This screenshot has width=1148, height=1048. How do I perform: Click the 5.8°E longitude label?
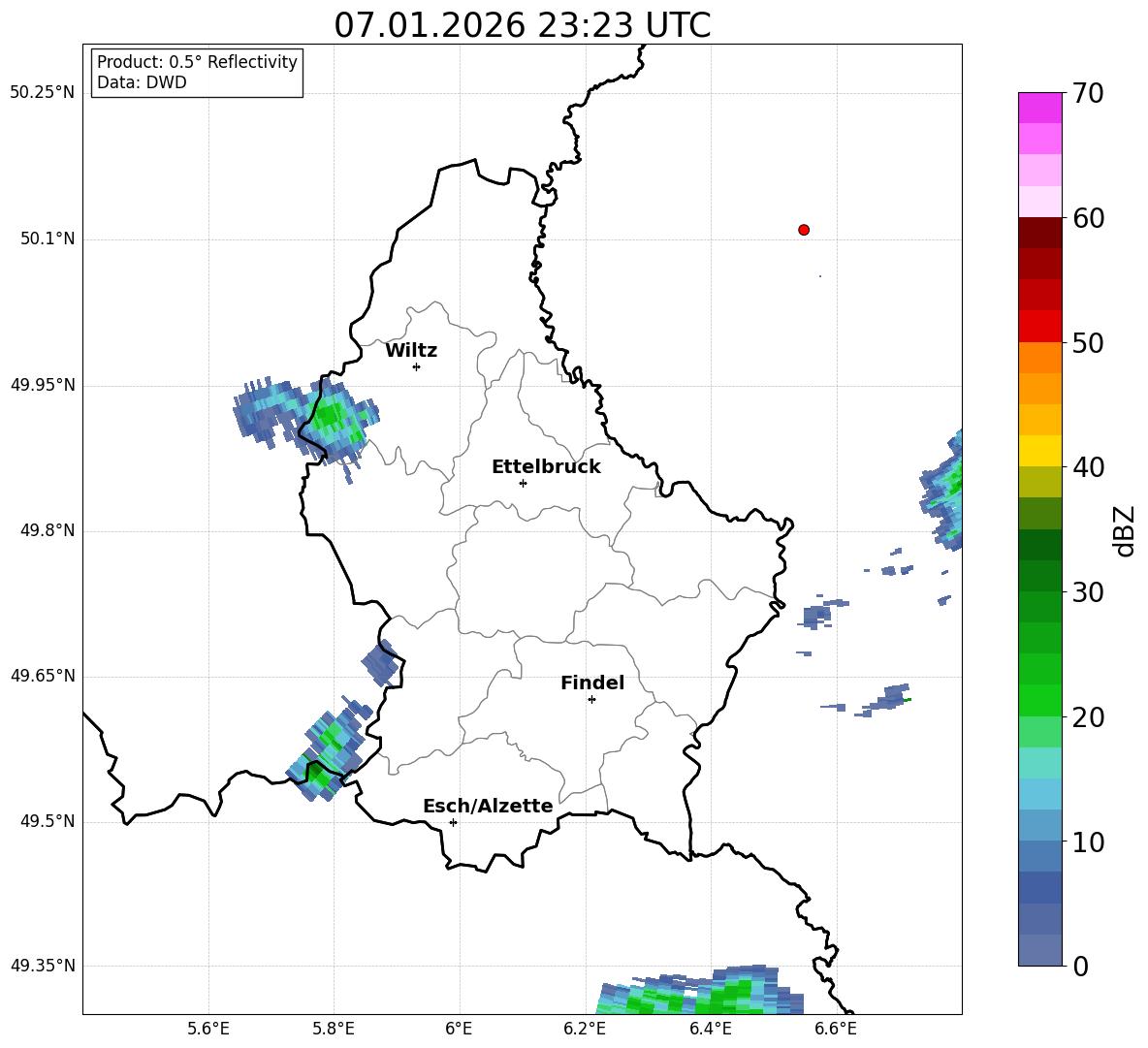pos(334,1029)
